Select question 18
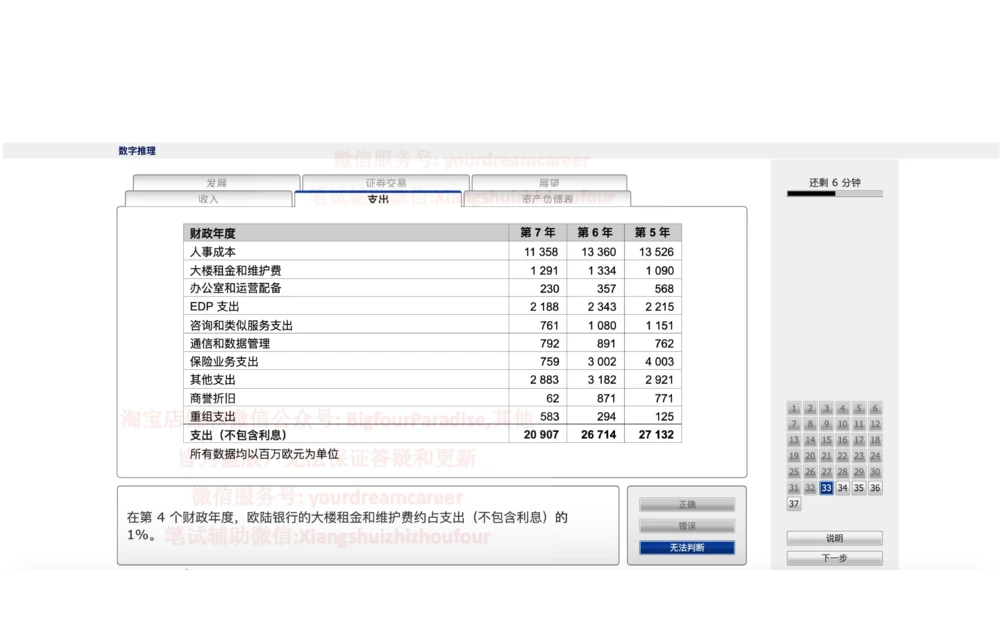1000x625 pixels. pyautogui.click(x=873, y=440)
